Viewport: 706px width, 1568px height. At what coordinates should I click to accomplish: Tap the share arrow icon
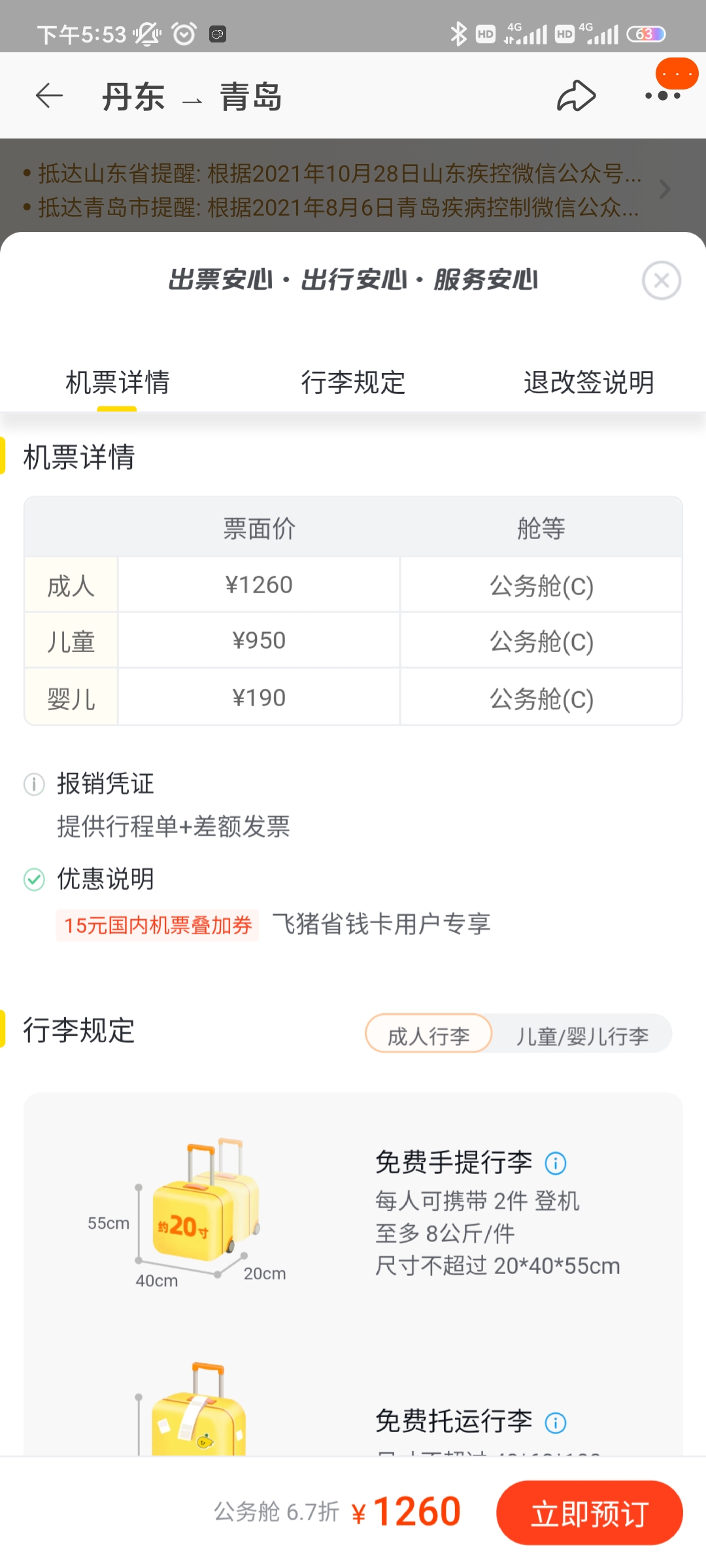pyautogui.click(x=576, y=96)
